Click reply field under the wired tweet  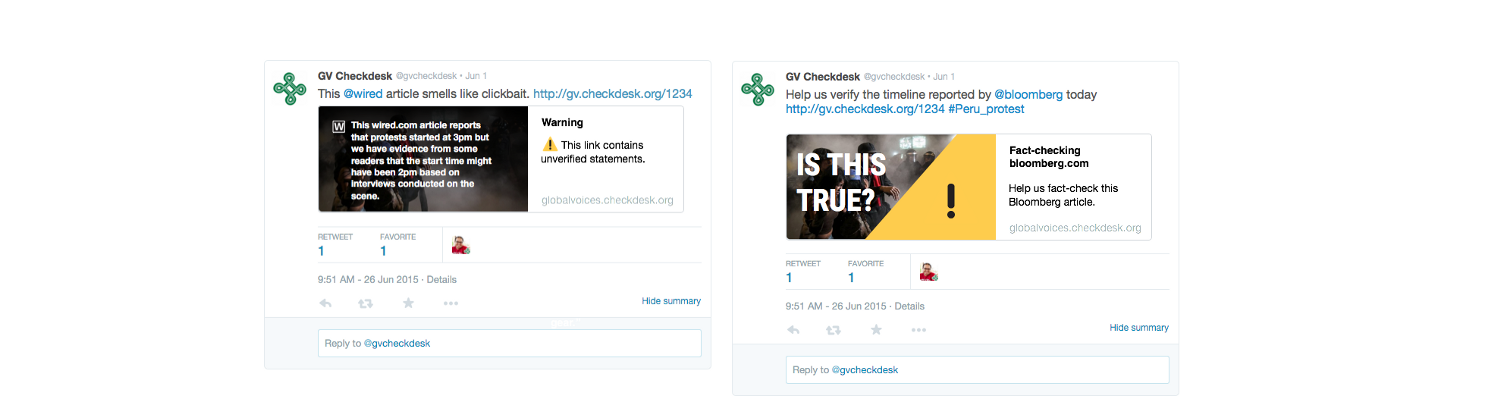click(x=510, y=343)
